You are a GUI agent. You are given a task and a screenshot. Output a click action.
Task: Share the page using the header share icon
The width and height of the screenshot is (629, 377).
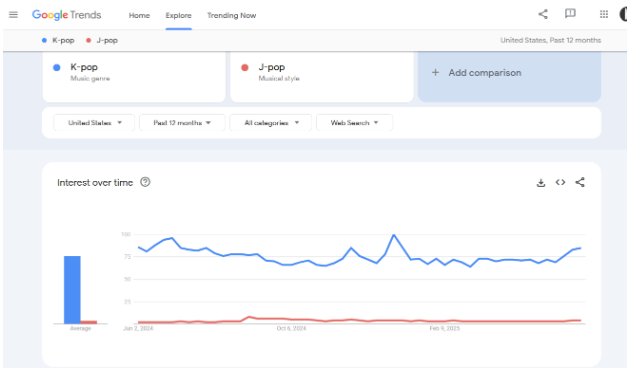[x=543, y=14]
